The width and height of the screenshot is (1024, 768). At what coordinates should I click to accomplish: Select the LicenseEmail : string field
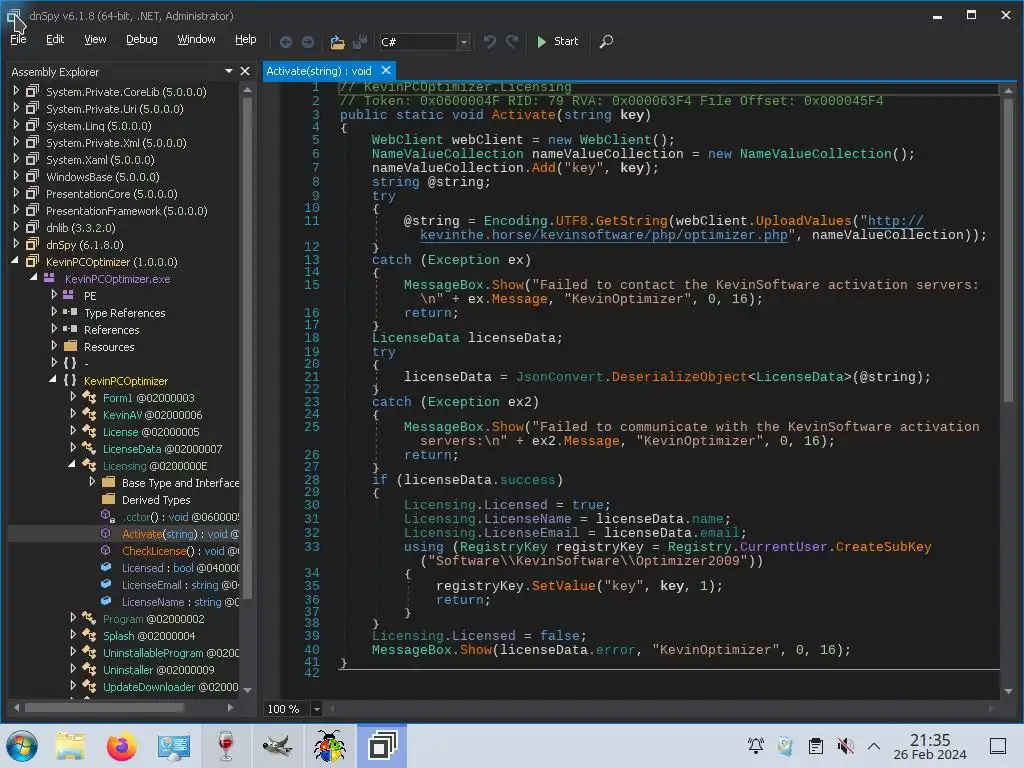pyautogui.click(x=180, y=585)
